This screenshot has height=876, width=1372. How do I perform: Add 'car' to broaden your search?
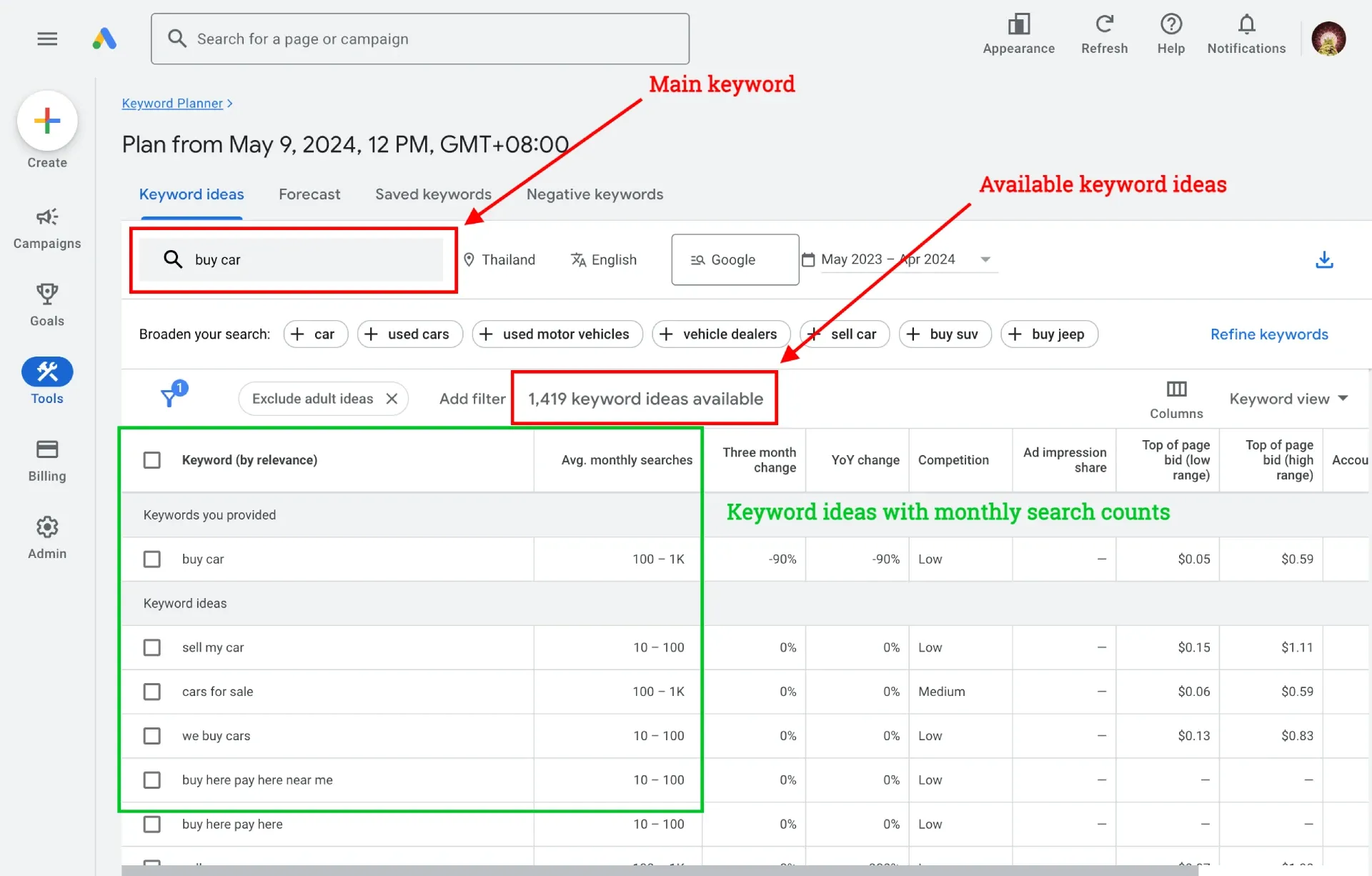[315, 334]
